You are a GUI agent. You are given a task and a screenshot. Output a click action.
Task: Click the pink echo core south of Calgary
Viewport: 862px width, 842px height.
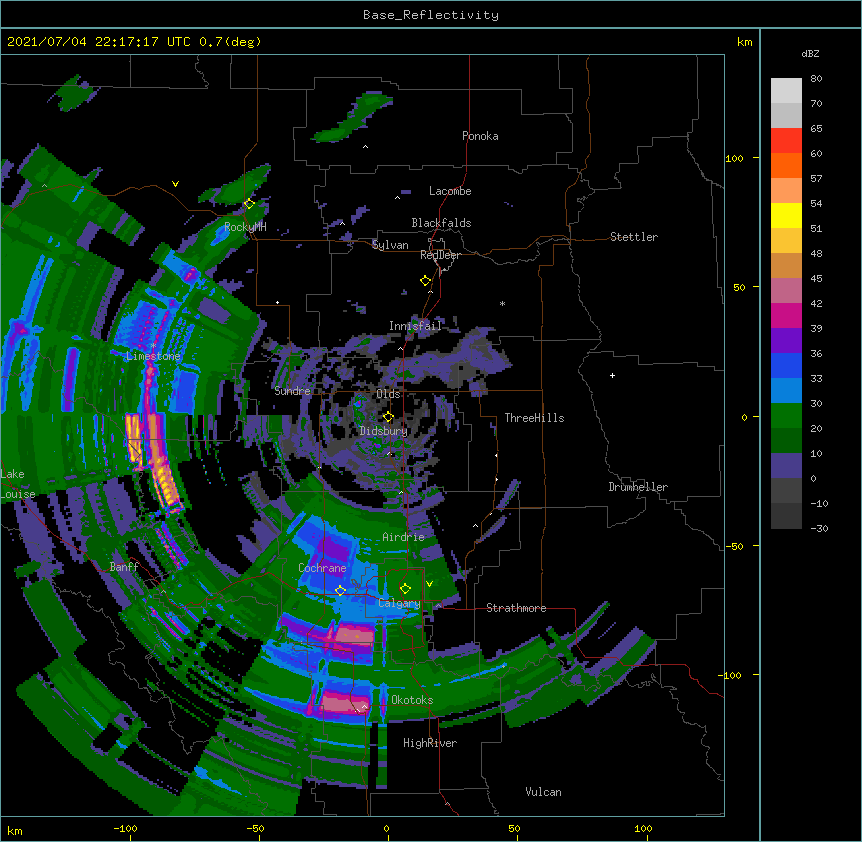355,634
